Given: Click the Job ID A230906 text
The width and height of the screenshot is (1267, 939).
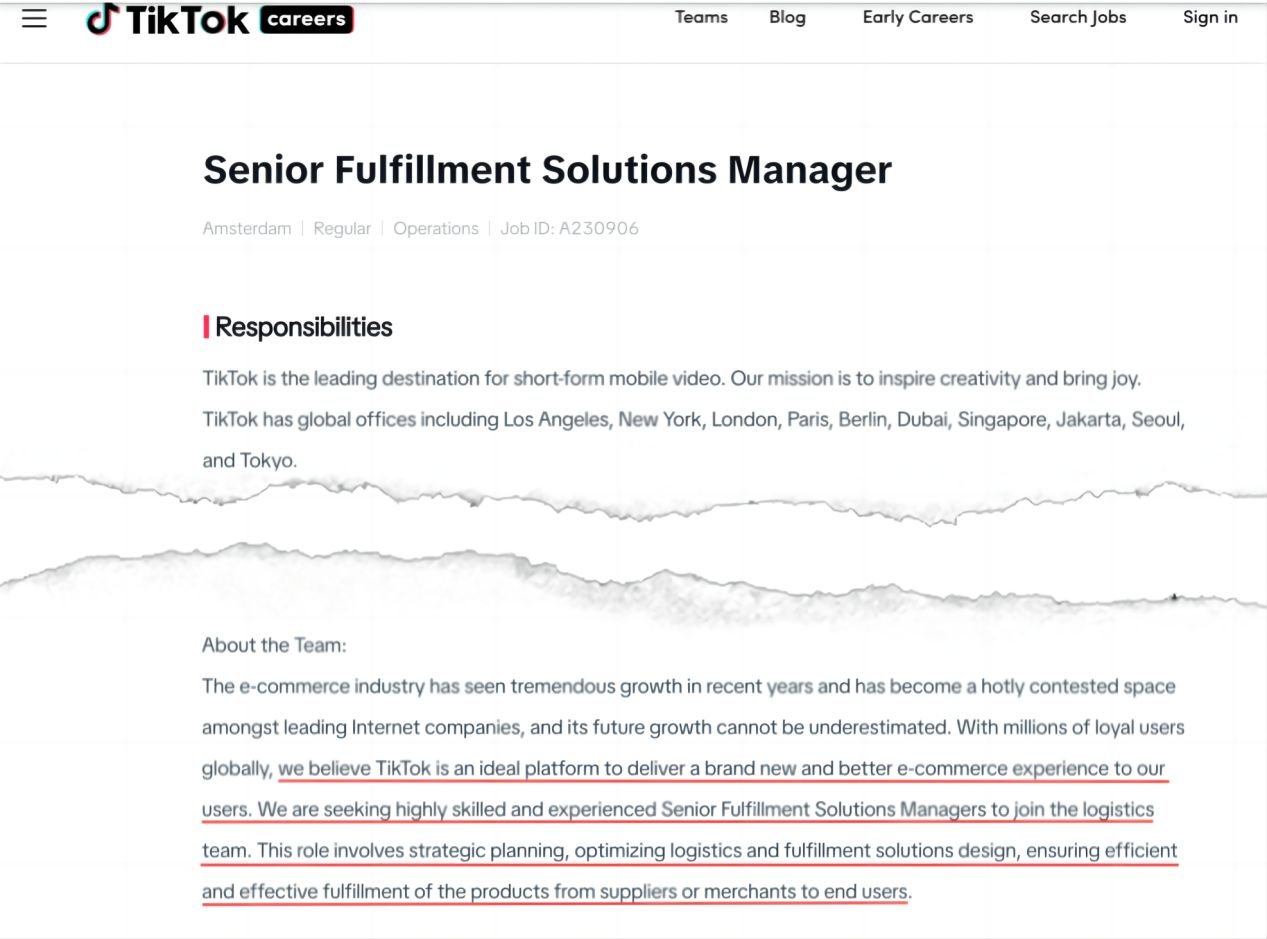Looking at the screenshot, I should pyautogui.click(x=569, y=228).
